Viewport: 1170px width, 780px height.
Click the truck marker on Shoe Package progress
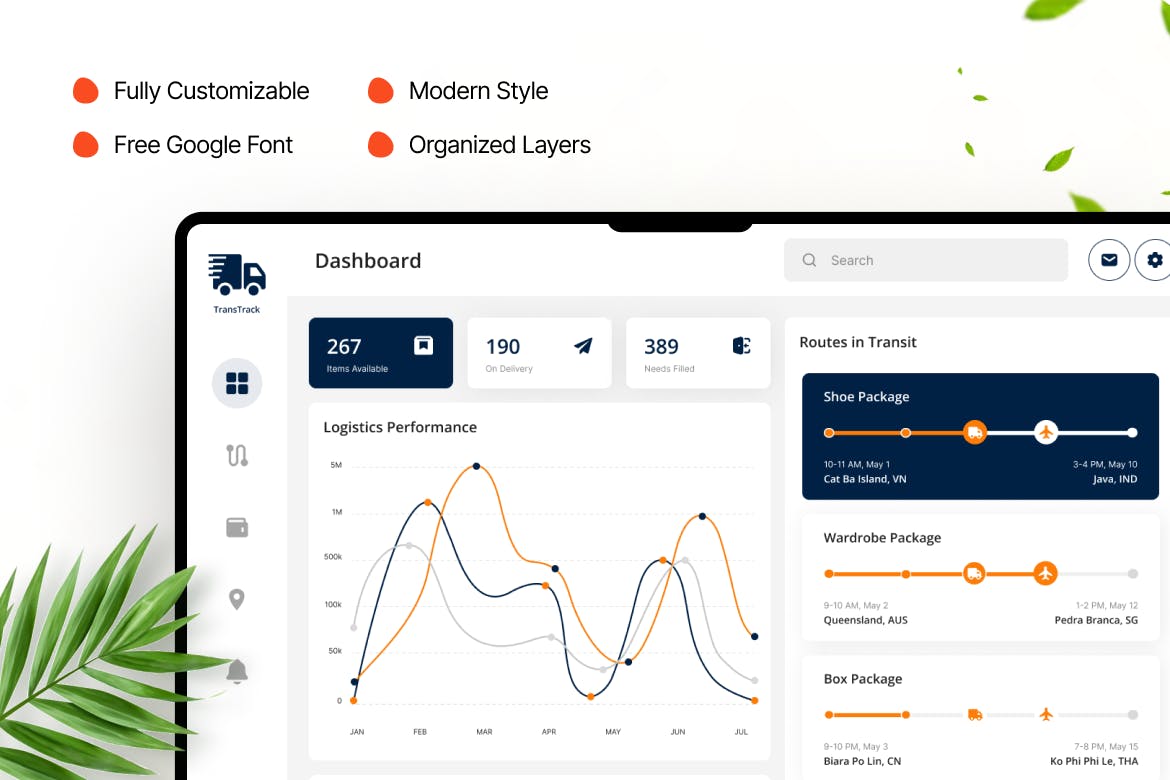[974, 432]
